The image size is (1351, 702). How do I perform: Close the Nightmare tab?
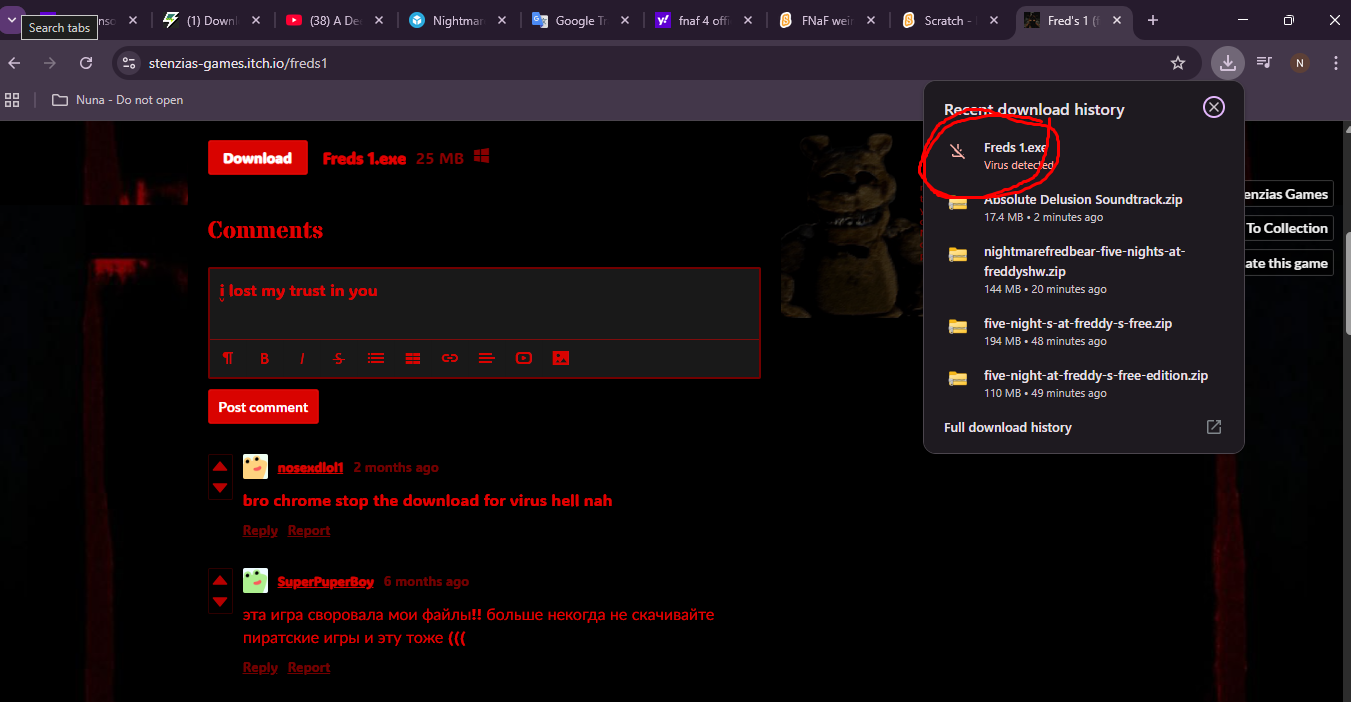click(501, 20)
